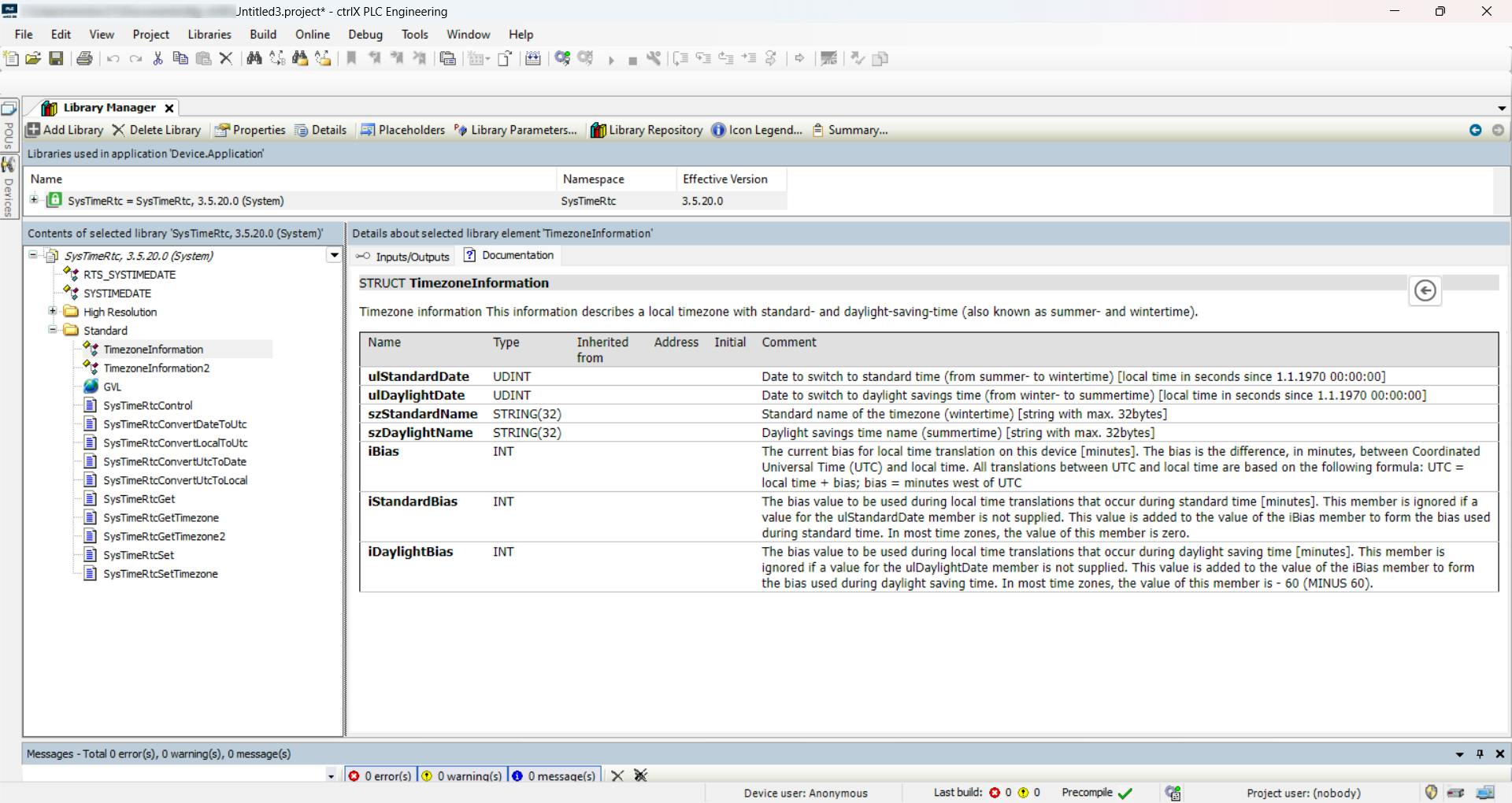The width and height of the screenshot is (1512, 803).
Task: Click the Login gear icon in toolbar
Action: coord(562,58)
